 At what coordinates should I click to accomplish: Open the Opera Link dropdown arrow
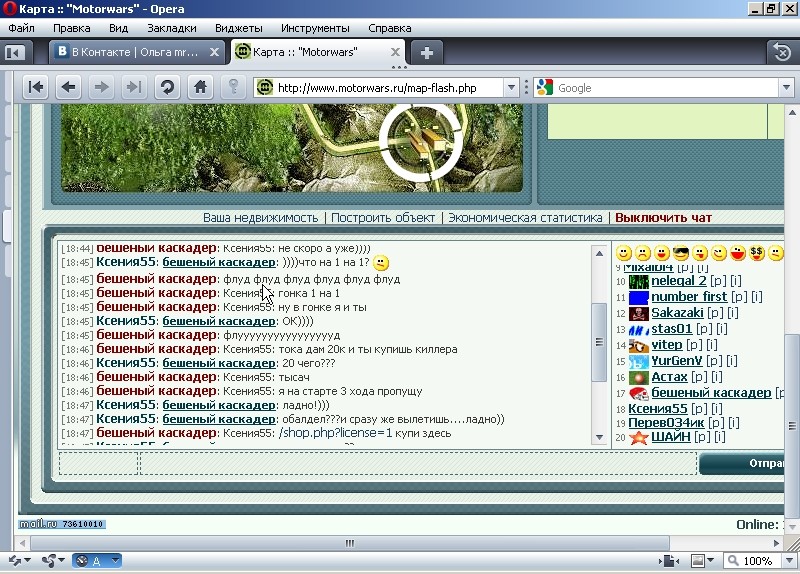pyautogui.click(x=27, y=560)
